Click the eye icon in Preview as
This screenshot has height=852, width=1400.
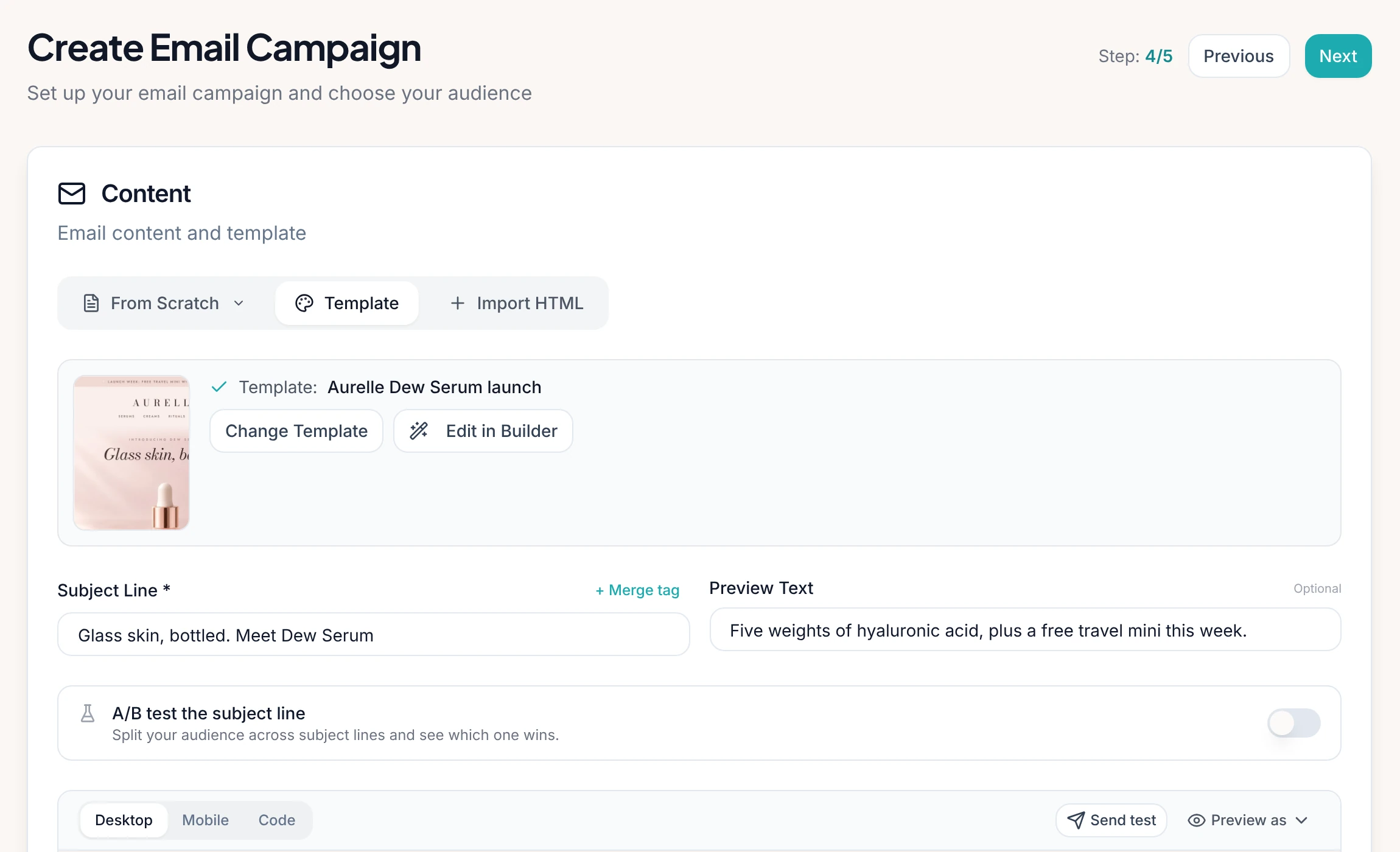pos(1196,820)
